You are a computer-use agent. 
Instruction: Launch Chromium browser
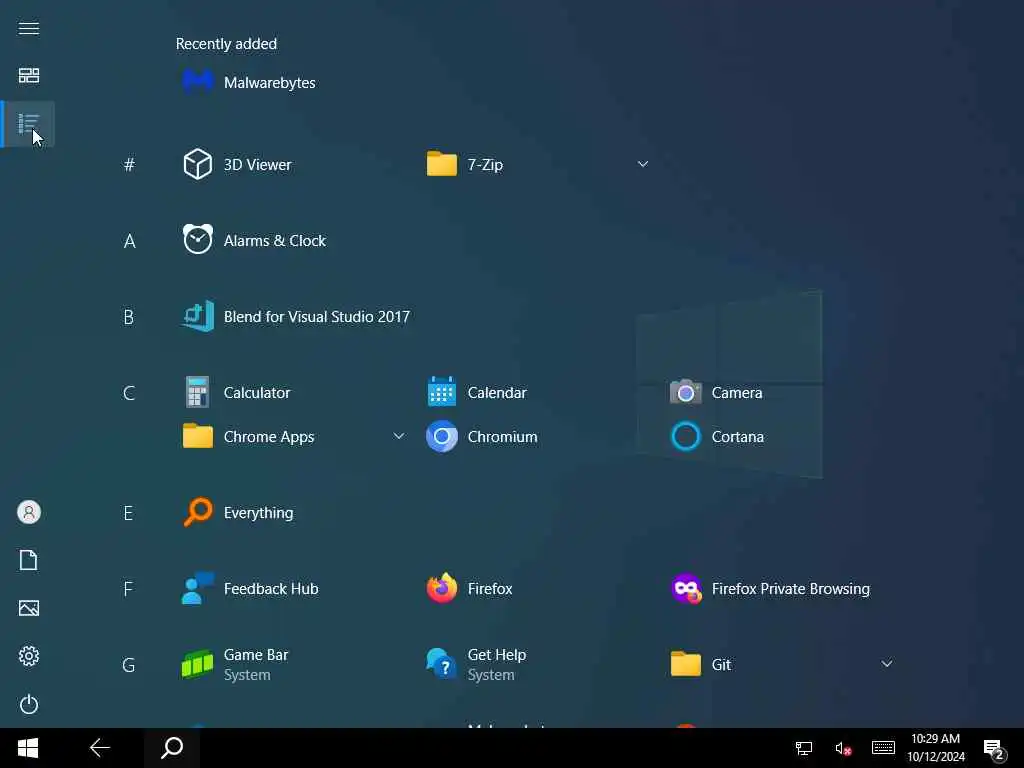click(x=482, y=436)
